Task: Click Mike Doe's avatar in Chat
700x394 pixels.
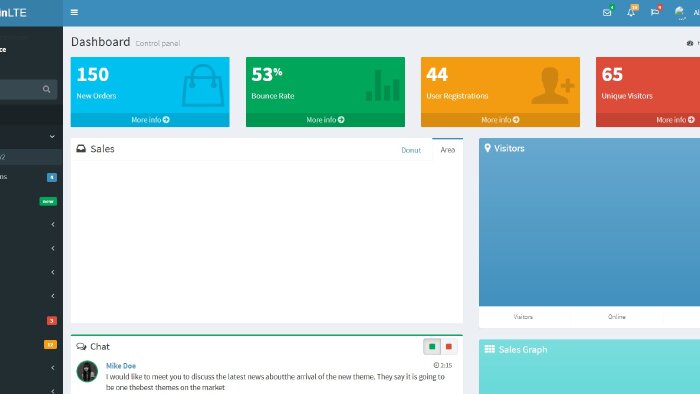Action: click(87, 371)
